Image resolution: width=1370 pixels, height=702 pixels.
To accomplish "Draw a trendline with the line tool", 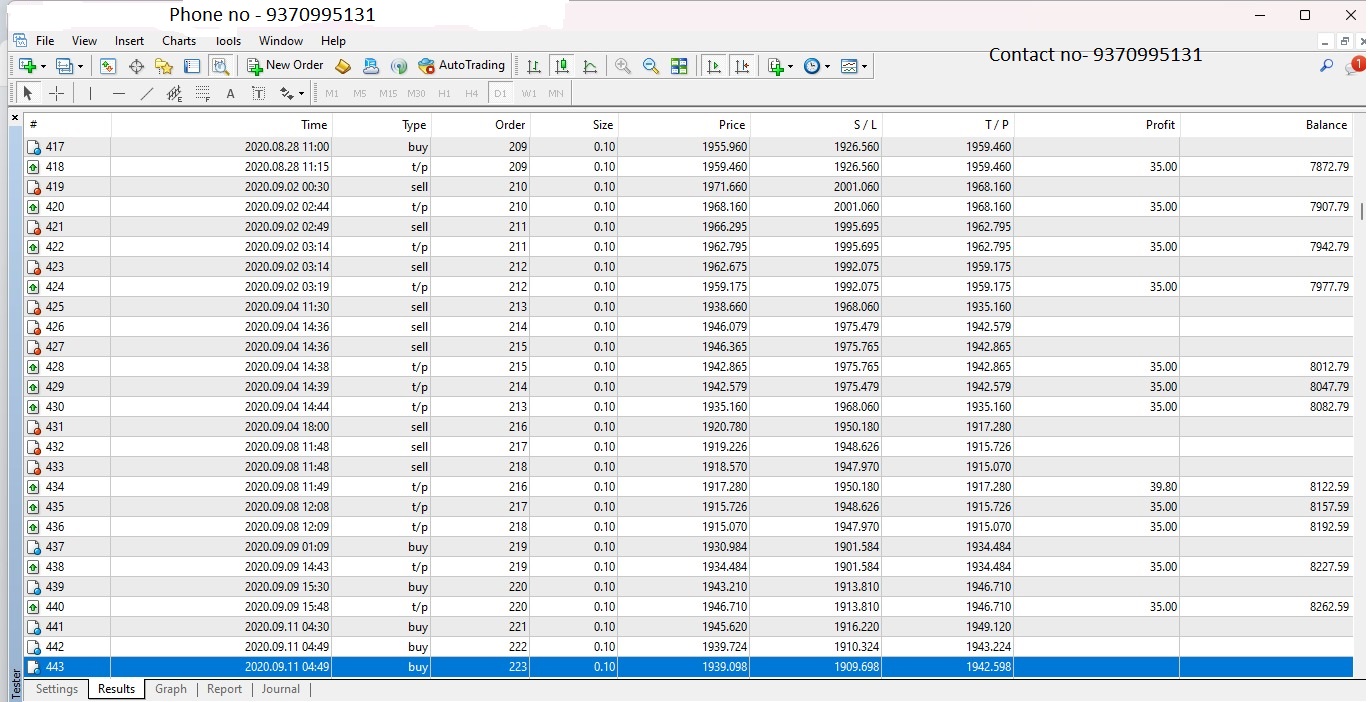I will [147, 94].
